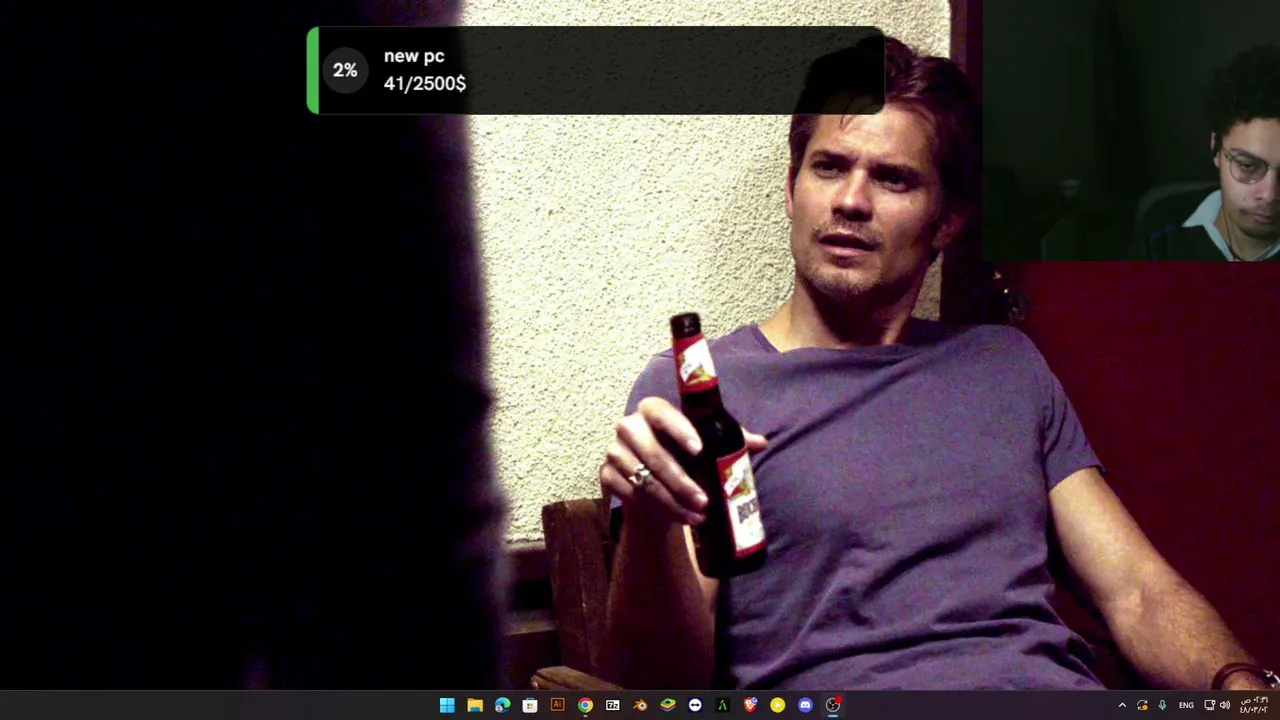This screenshot has width=1280, height=720.
Task: Open File Explorer from the taskbar
Action: (x=475, y=705)
